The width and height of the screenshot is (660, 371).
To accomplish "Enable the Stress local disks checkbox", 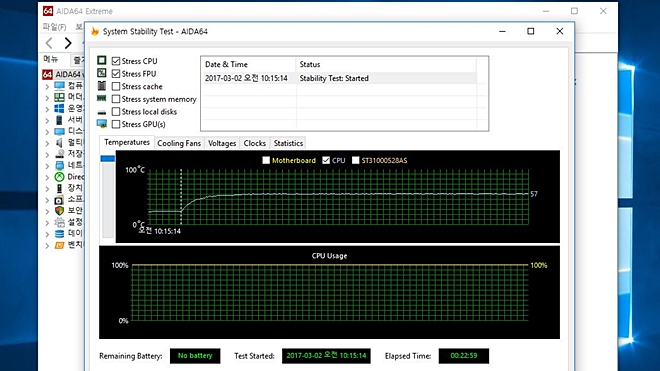I will tap(116, 112).
